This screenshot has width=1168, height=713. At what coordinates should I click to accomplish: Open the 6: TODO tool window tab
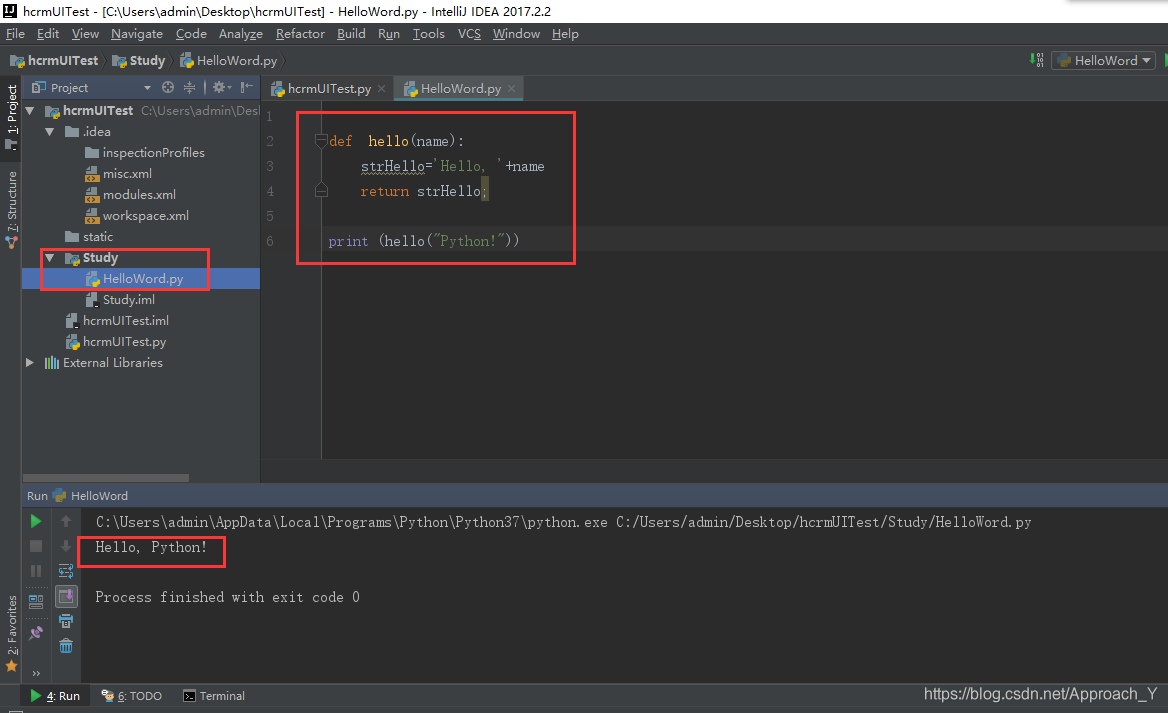pos(131,696)
